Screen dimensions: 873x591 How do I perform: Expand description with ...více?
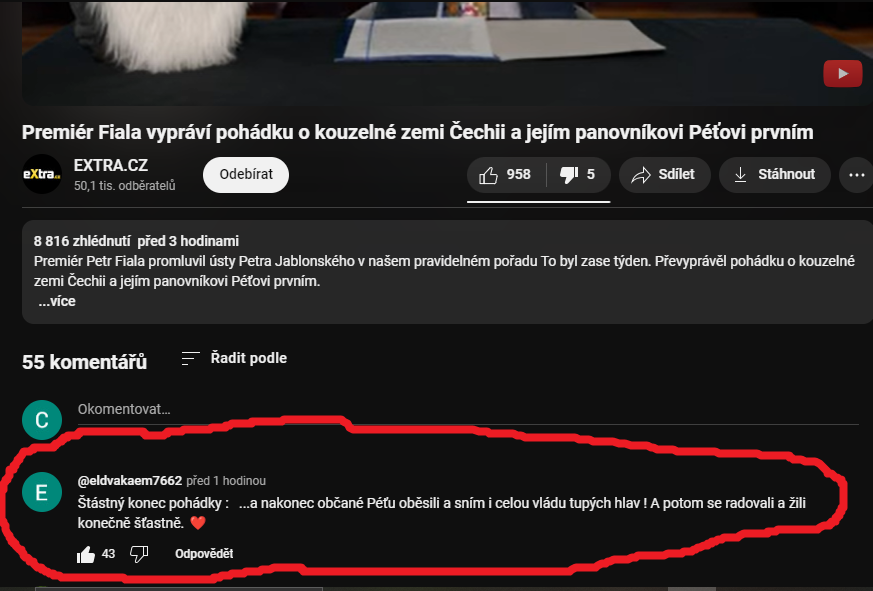coord(57,301)
